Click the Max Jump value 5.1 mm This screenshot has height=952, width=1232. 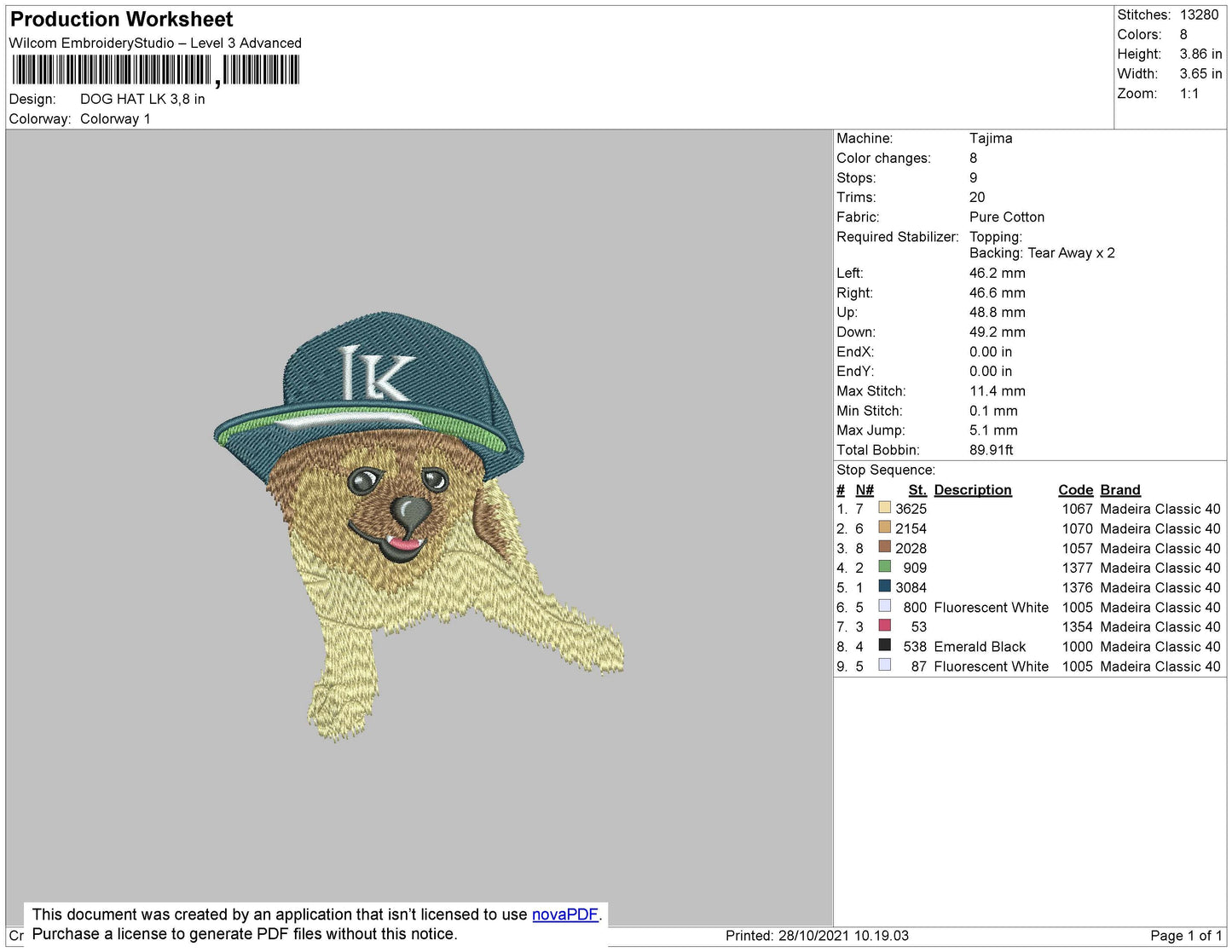(993, 430)
